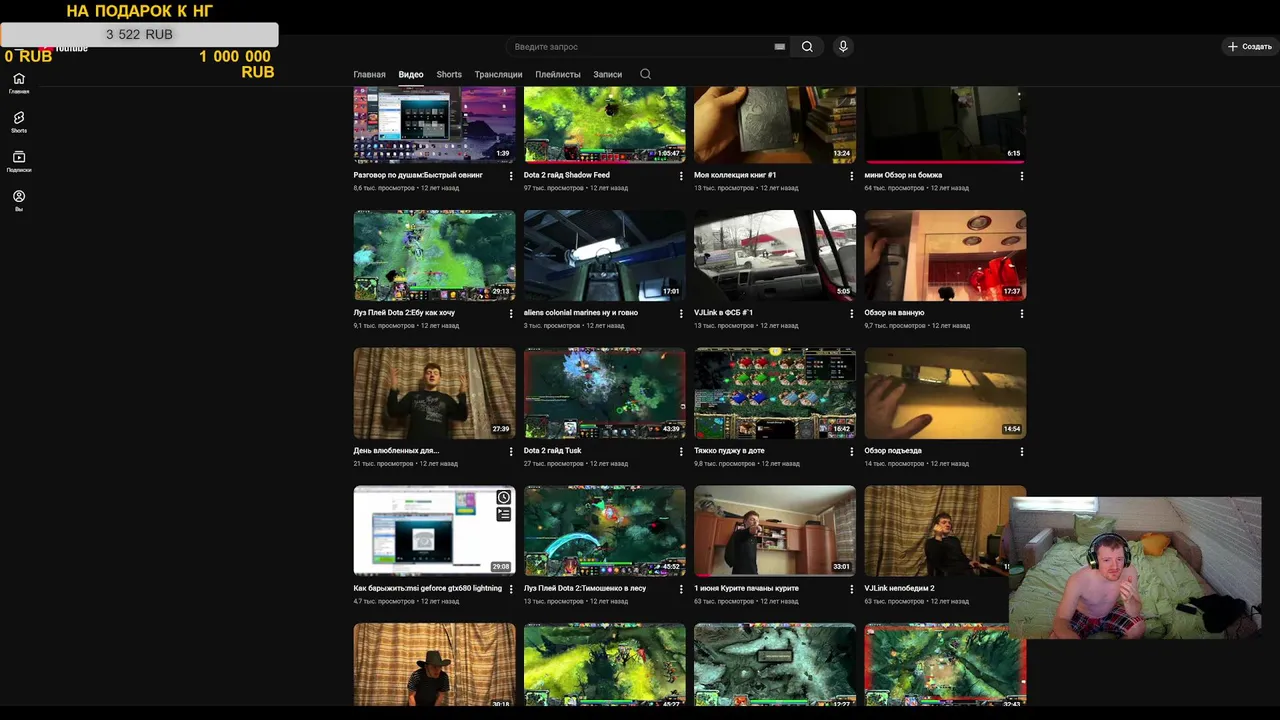Switch to Плейлисты channel tab
Viewport: 1280px width, 720px height.
point(558,74)
